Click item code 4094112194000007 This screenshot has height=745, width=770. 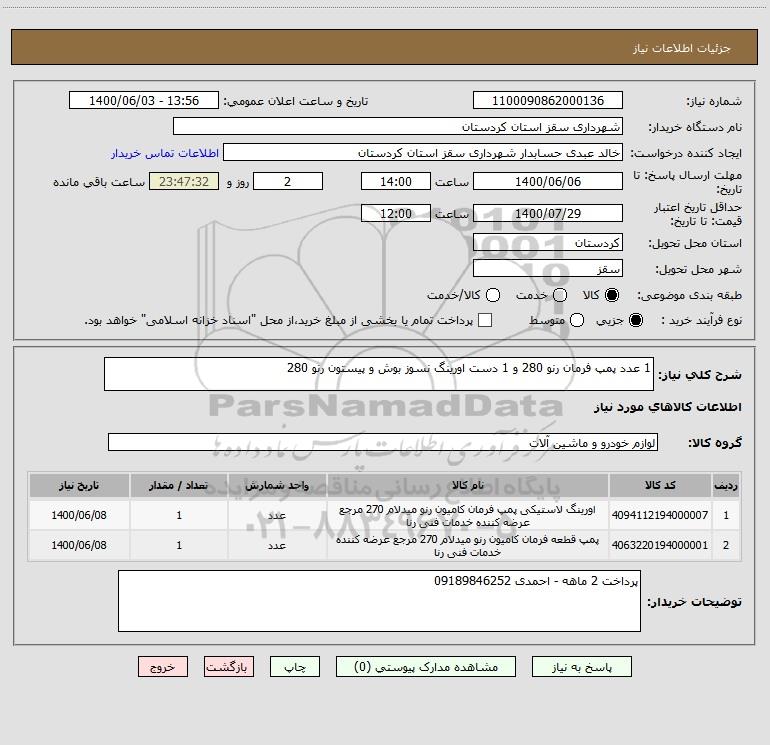660,515
